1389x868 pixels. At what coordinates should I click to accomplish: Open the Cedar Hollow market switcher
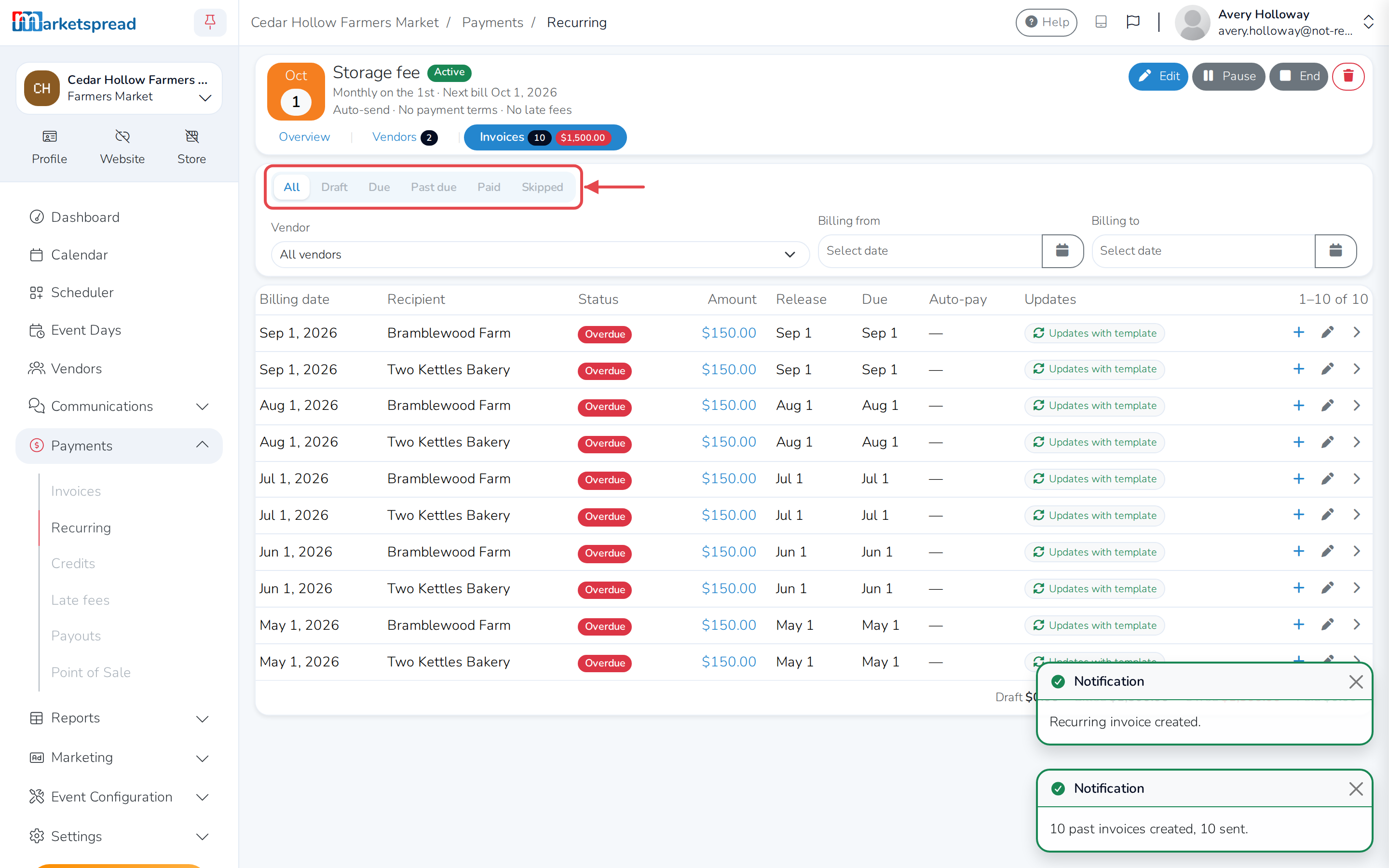pos(119,88)
